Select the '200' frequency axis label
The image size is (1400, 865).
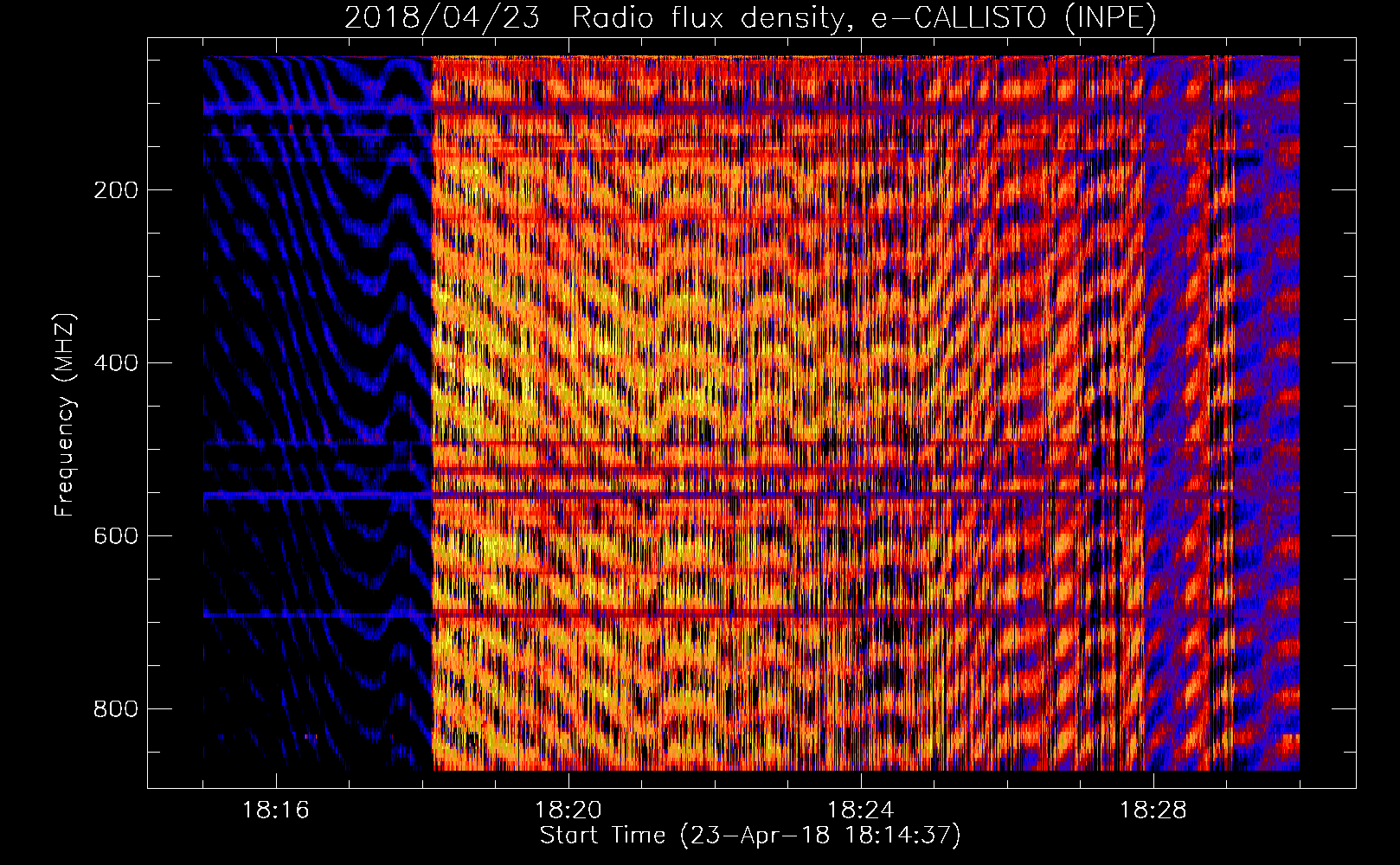(115, 190)
